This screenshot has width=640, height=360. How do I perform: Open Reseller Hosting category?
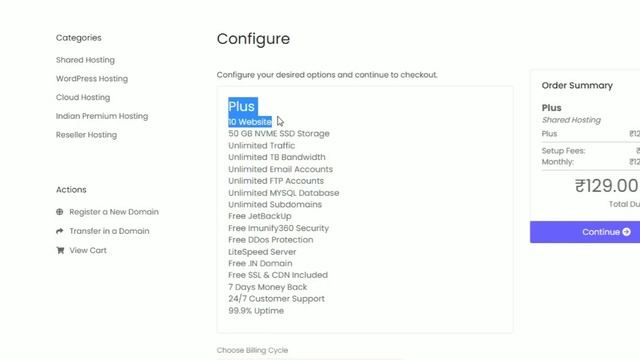click(x=87, y=135)
